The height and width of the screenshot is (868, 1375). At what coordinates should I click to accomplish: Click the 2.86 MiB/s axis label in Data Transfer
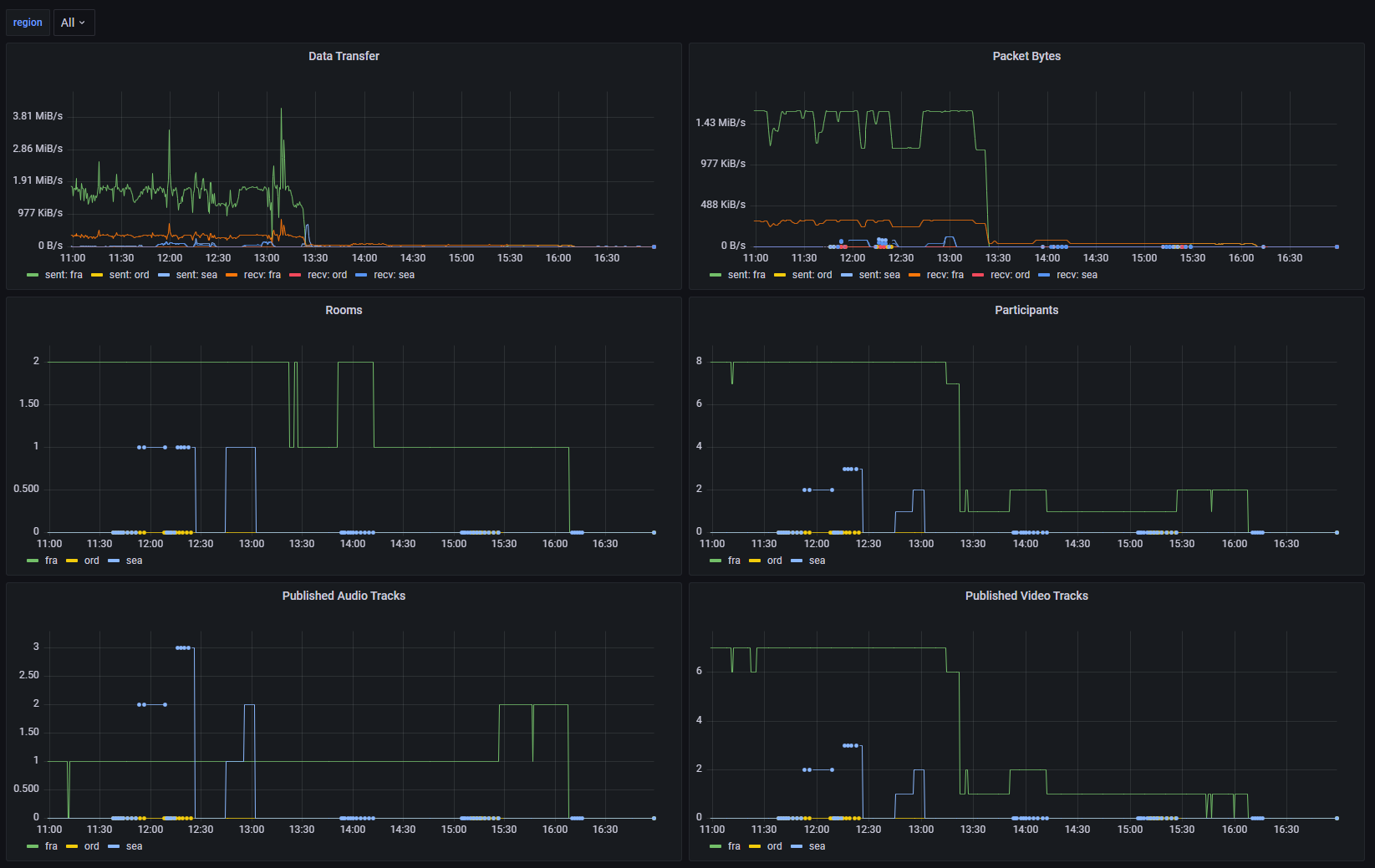pos(38,149)
